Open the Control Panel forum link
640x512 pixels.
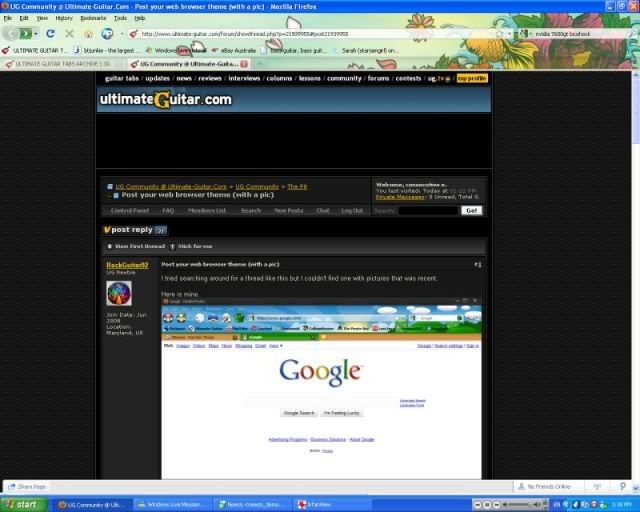point(130,211)
